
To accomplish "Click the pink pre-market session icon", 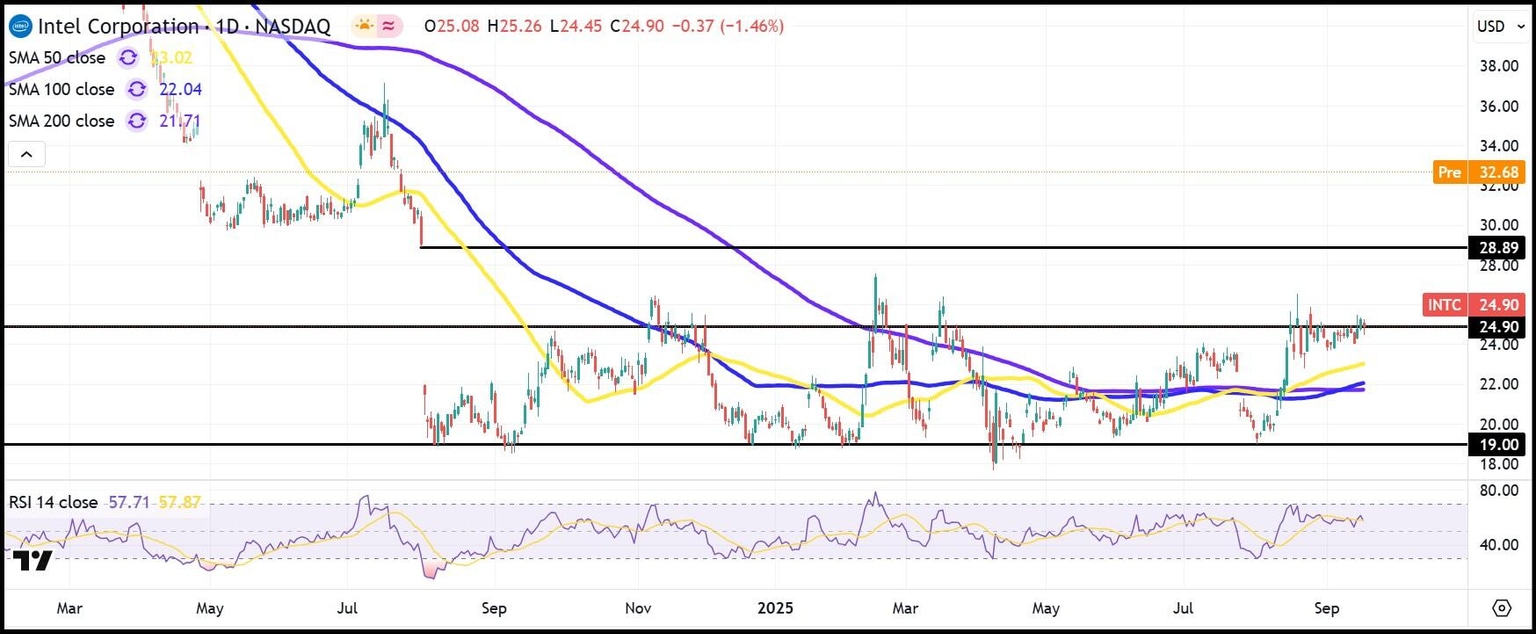I will (x=386, y=26).
